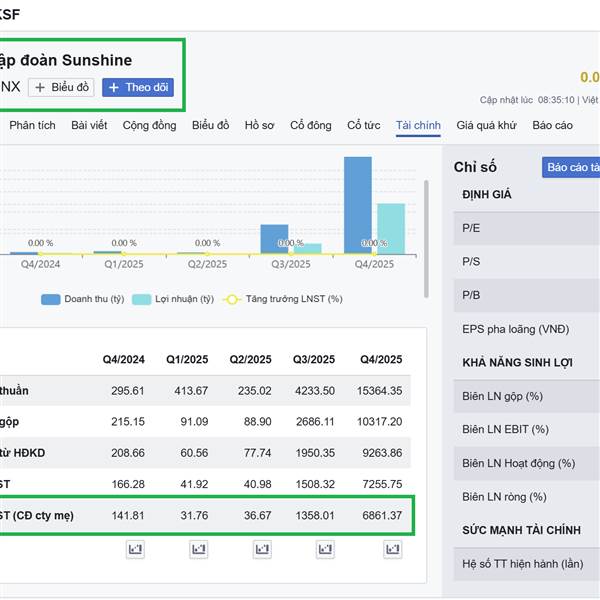Open the Giá quá khứ tab
The width and height of the screenshot is (600, 600).
(x=486, y=125)
